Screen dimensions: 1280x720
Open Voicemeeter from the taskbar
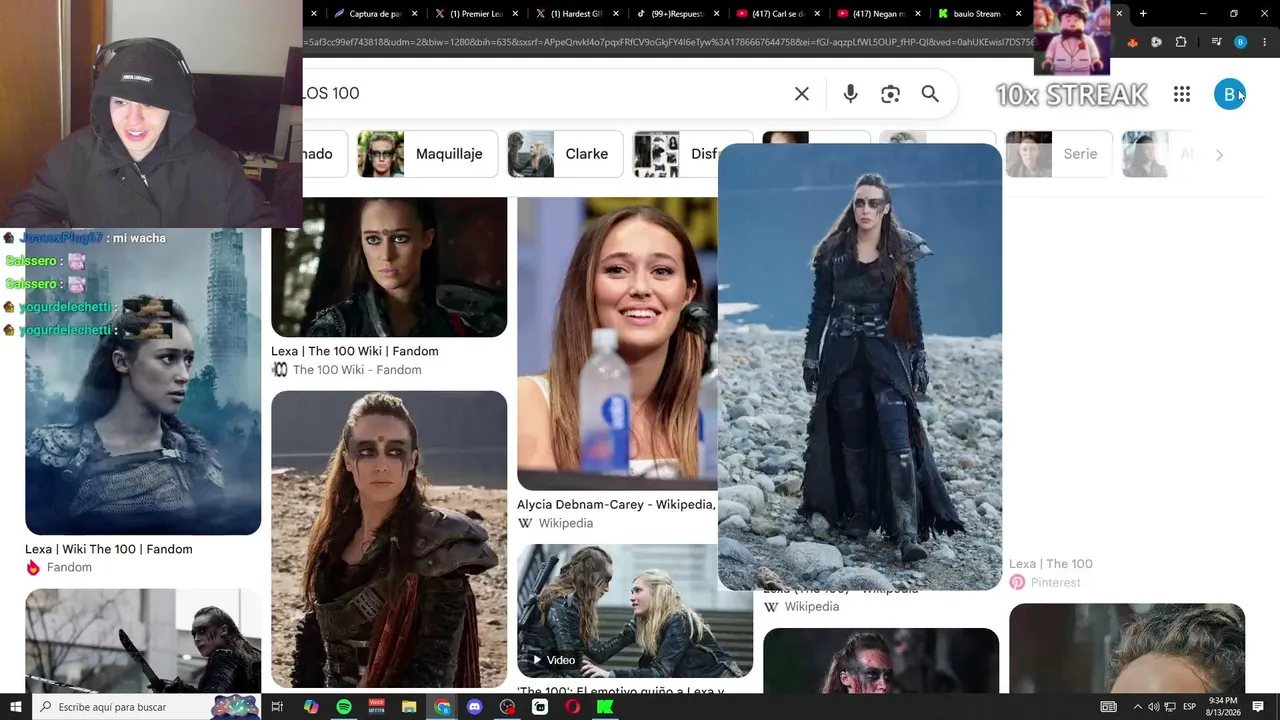click(377, 707)
